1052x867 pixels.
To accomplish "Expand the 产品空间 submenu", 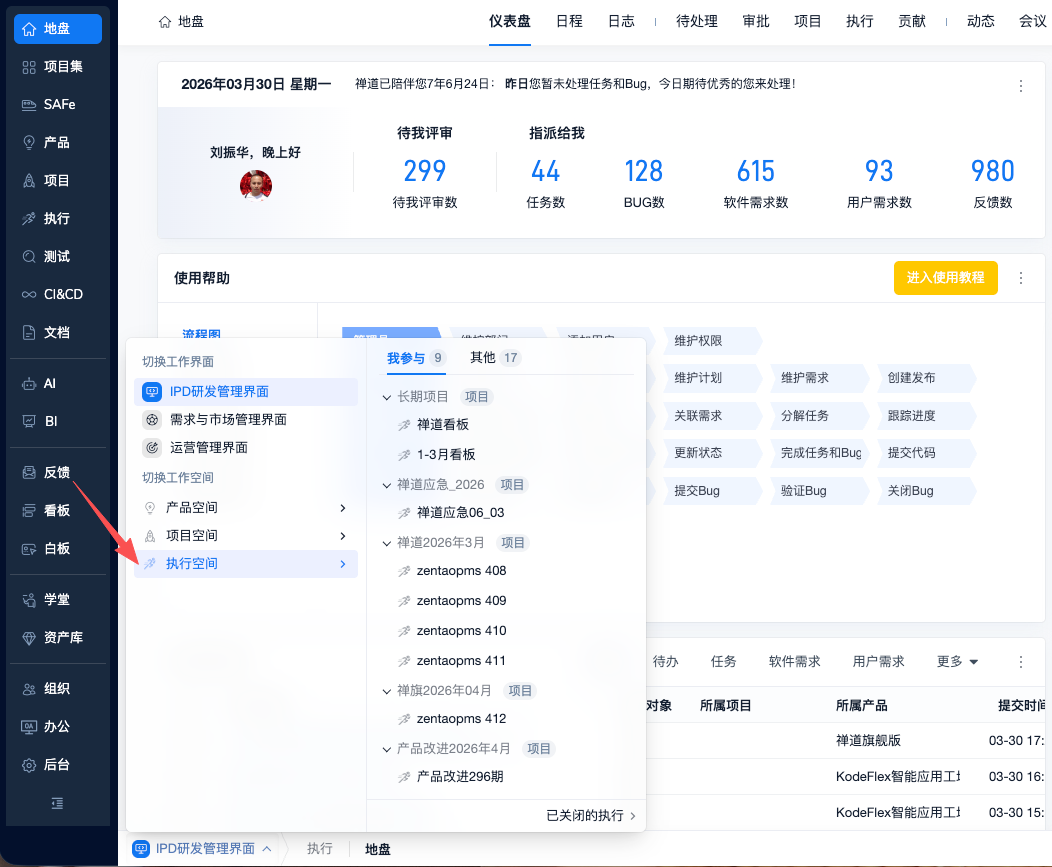I will pyautogui.click(x=246, y=508).
